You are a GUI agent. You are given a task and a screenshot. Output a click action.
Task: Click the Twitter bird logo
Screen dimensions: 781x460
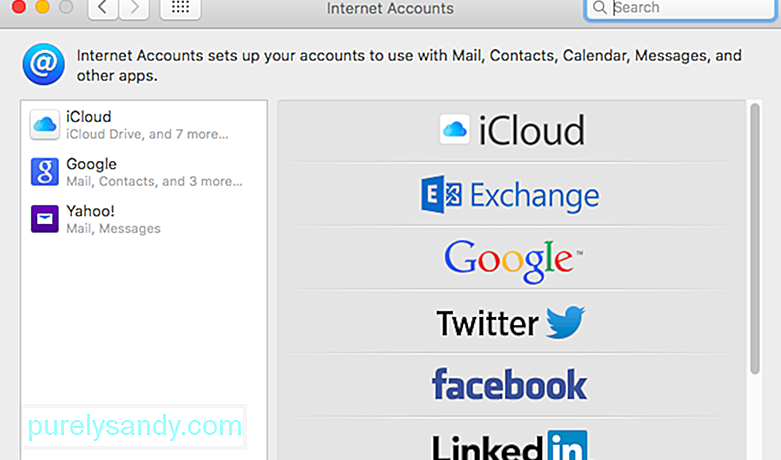coord(565,322)
